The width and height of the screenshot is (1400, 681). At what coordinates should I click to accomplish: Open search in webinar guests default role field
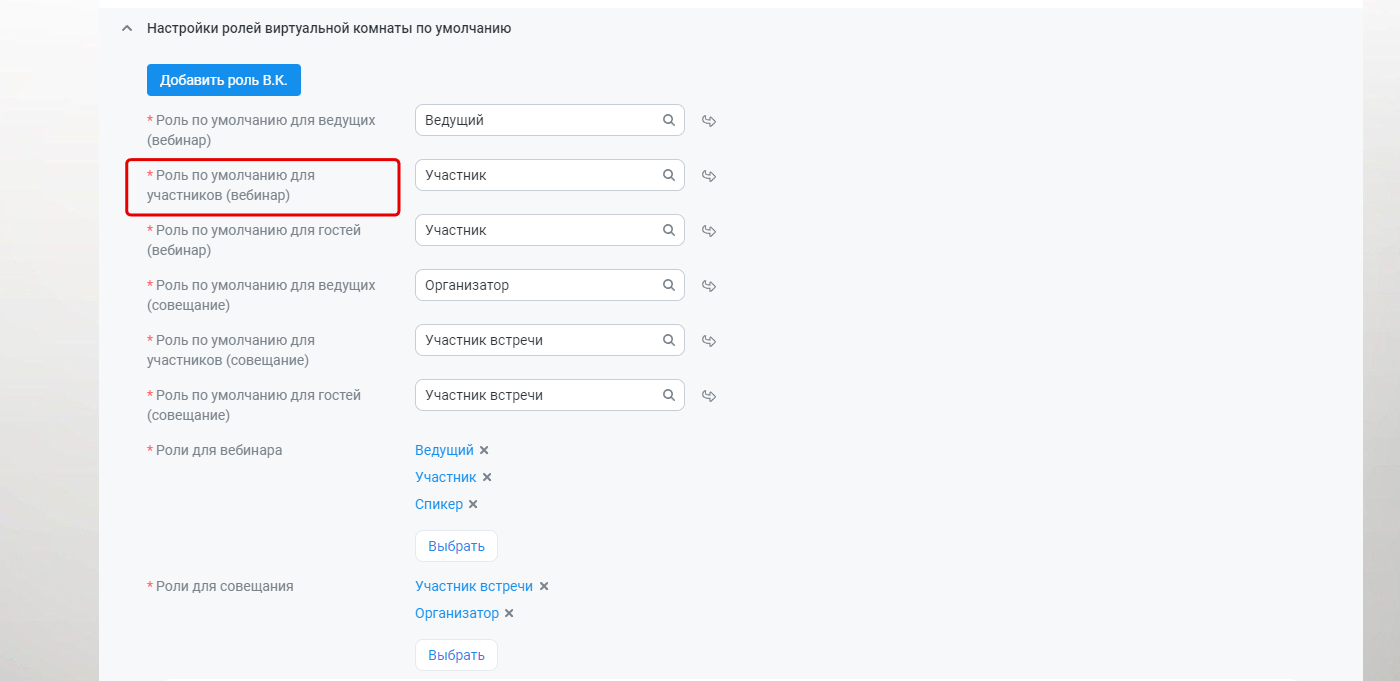669,230
